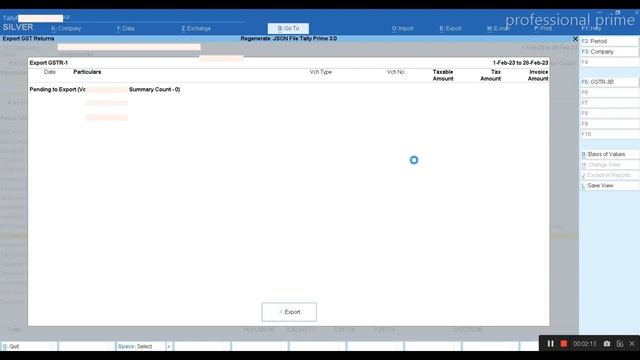This screenshot has height=360, width=640.
Task: Open the Export top menu
Action: (450, 29)
